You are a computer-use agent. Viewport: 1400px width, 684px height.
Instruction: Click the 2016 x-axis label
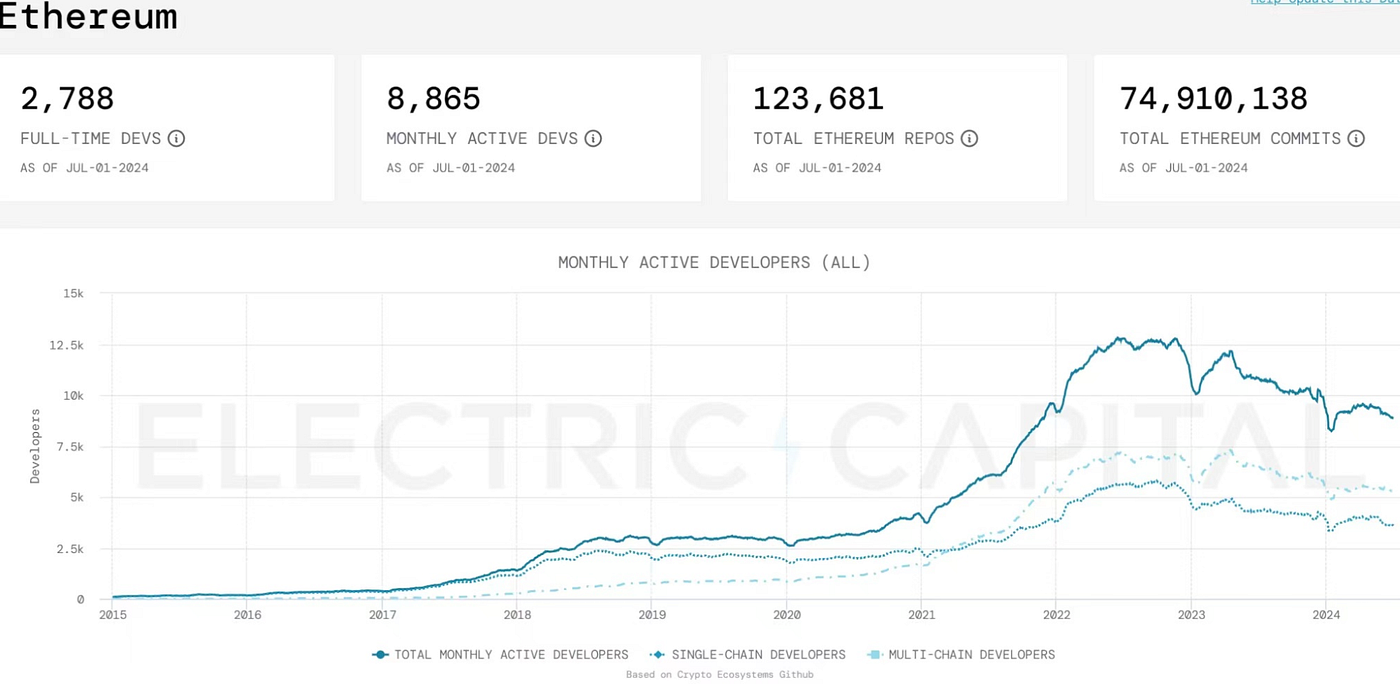[x=247, y=615]
